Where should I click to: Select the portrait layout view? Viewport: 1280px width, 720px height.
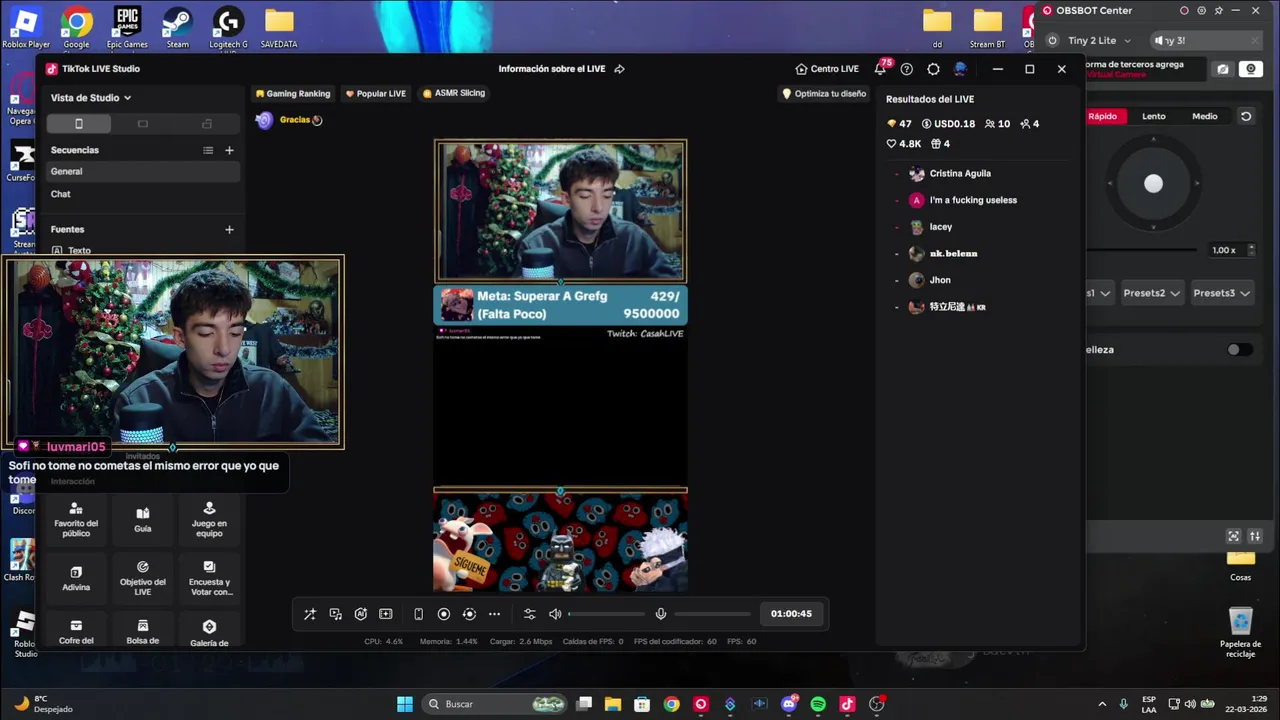(x=79, y=124)
